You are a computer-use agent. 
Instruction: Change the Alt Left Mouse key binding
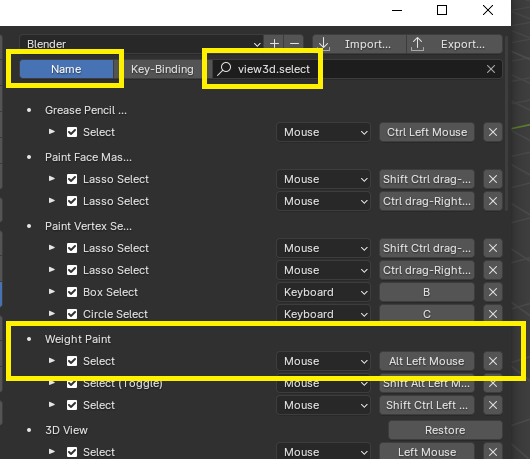point(427,361)
